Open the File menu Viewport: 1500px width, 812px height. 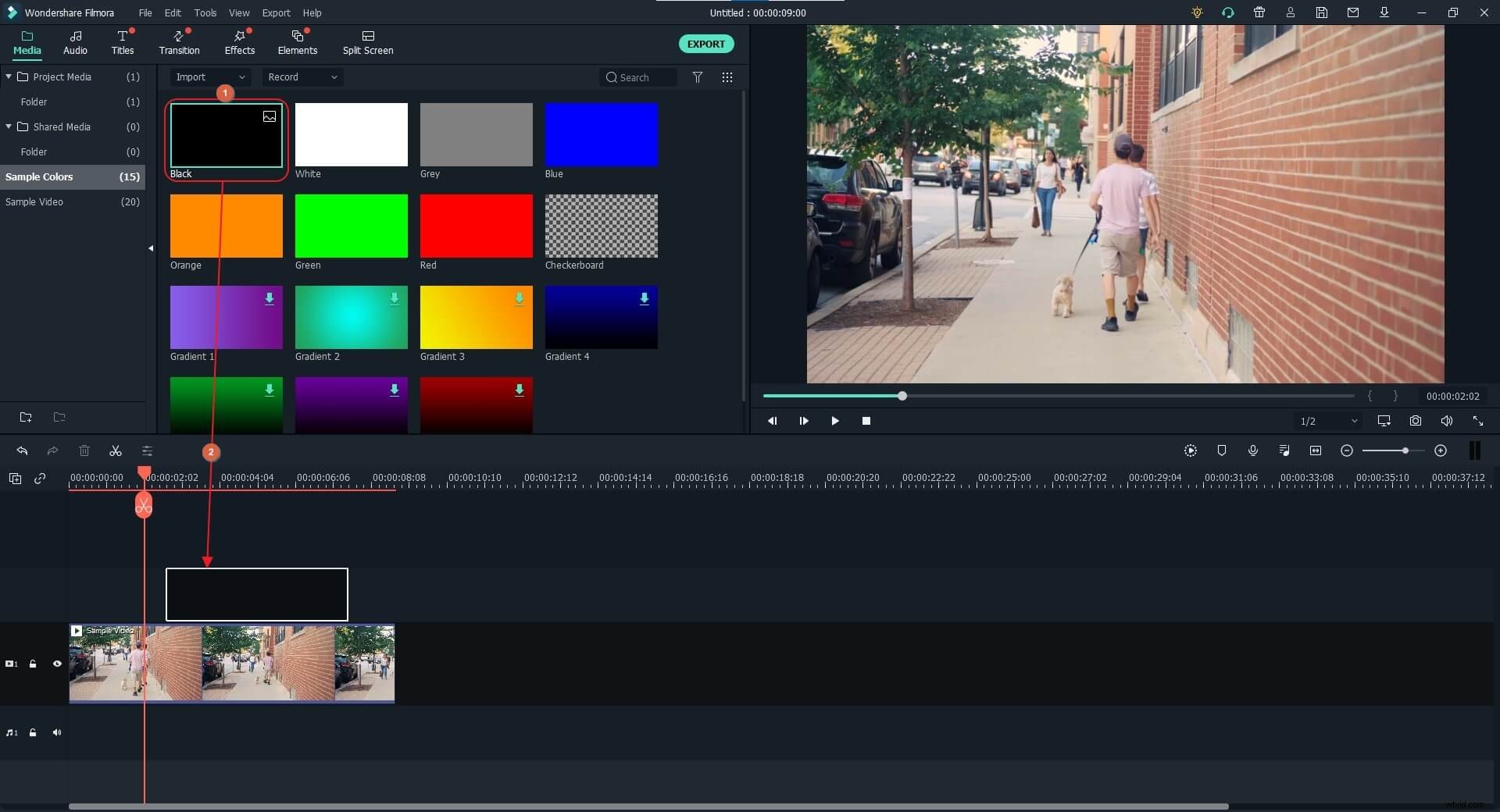pos(145,12)
